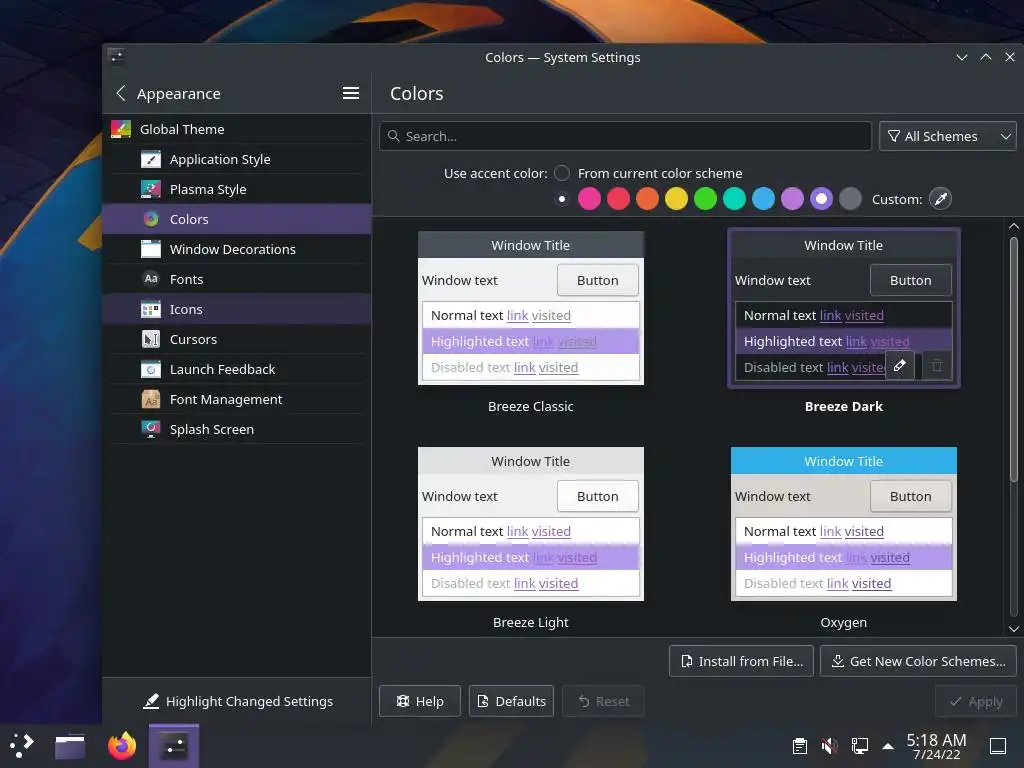Click the taskbar clock showing 5:18 AM

point(936,746)
